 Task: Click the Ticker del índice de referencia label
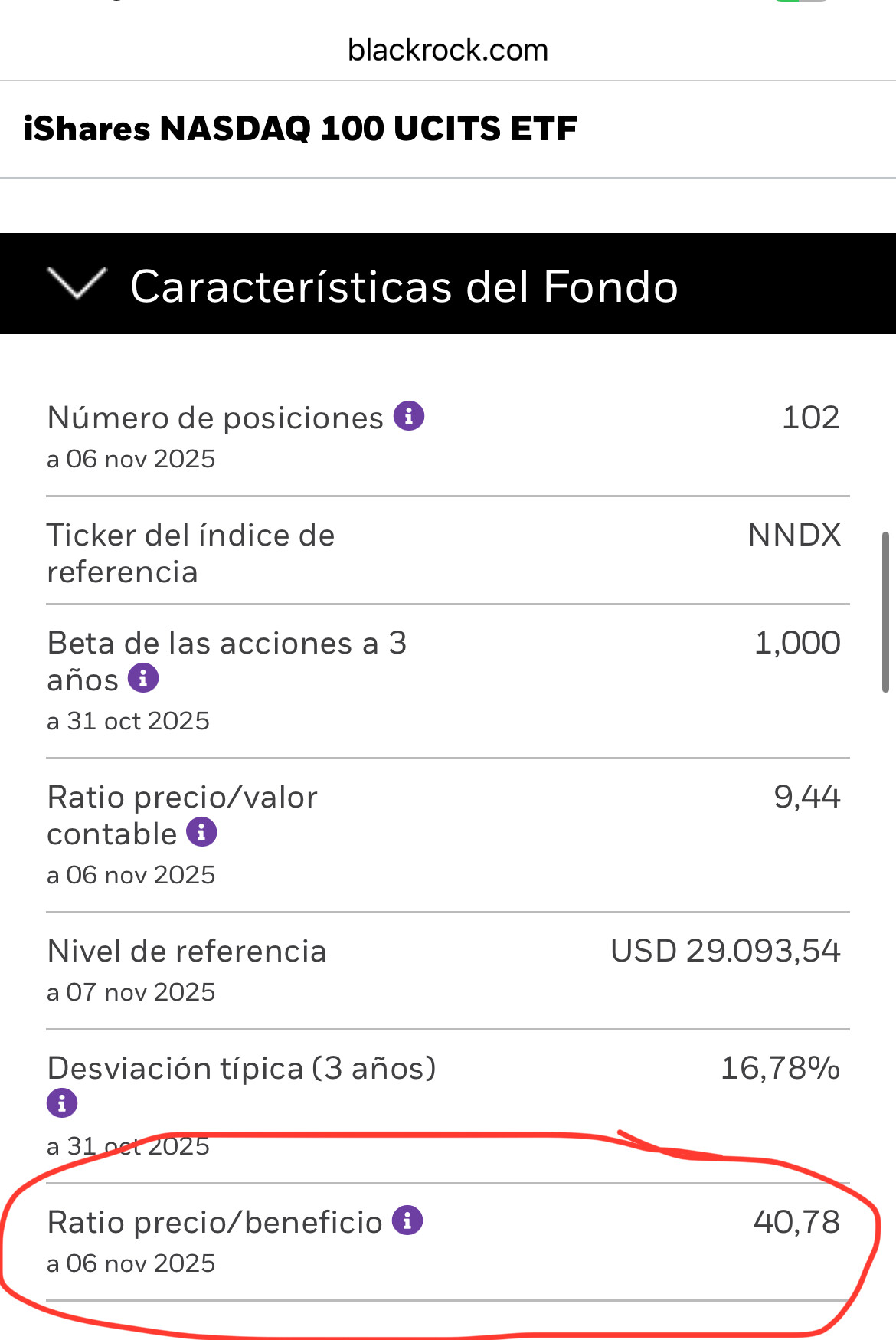(191, 553)
